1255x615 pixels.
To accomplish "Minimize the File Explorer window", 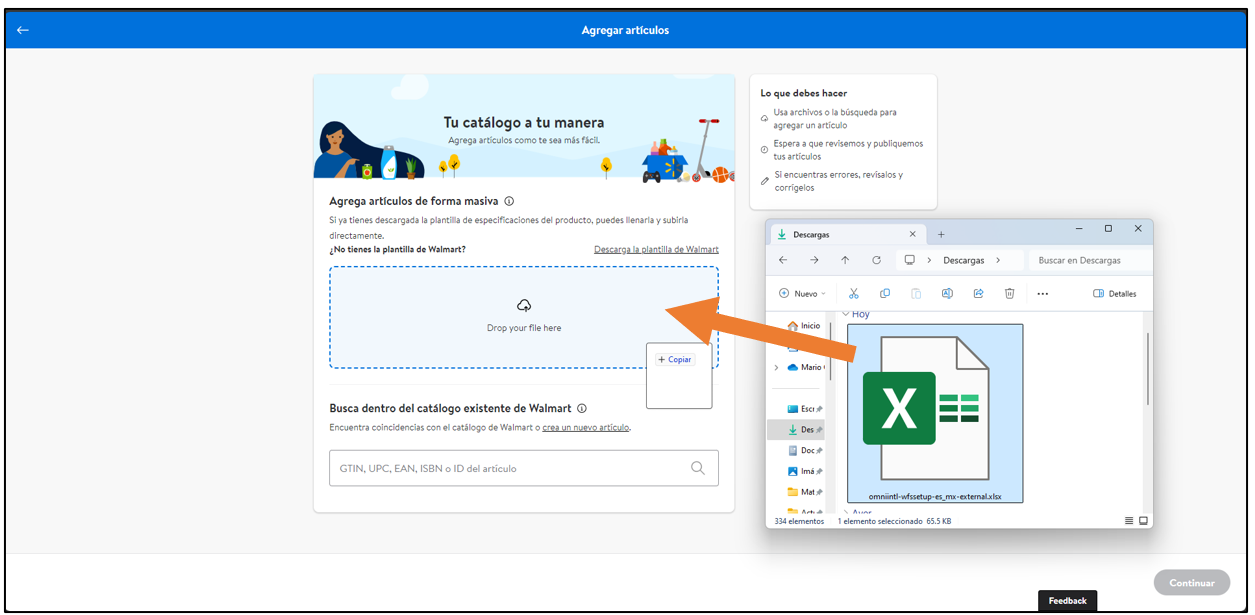I will click(1078, 229).
